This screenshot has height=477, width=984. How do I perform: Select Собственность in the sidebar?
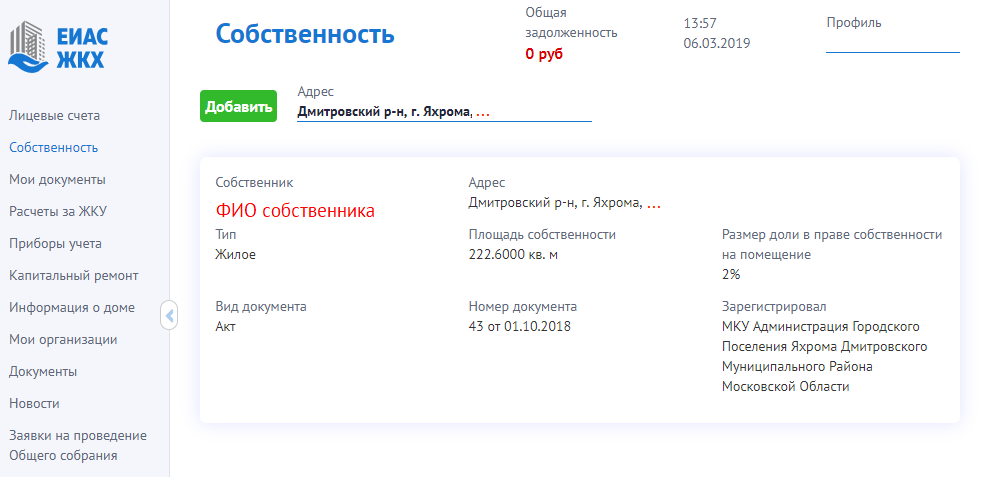53,147
